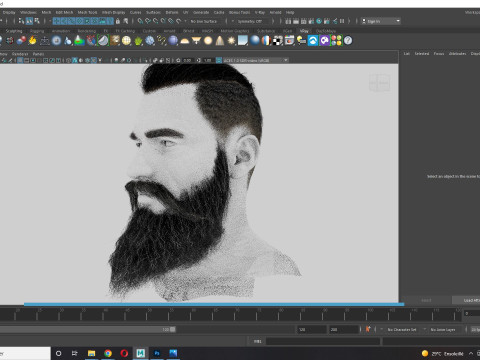The height and width of the screenshot is (360, 480).
Task: Open the Mesh Tools menu
Action: pyautogui.click(x=87, y=12)
